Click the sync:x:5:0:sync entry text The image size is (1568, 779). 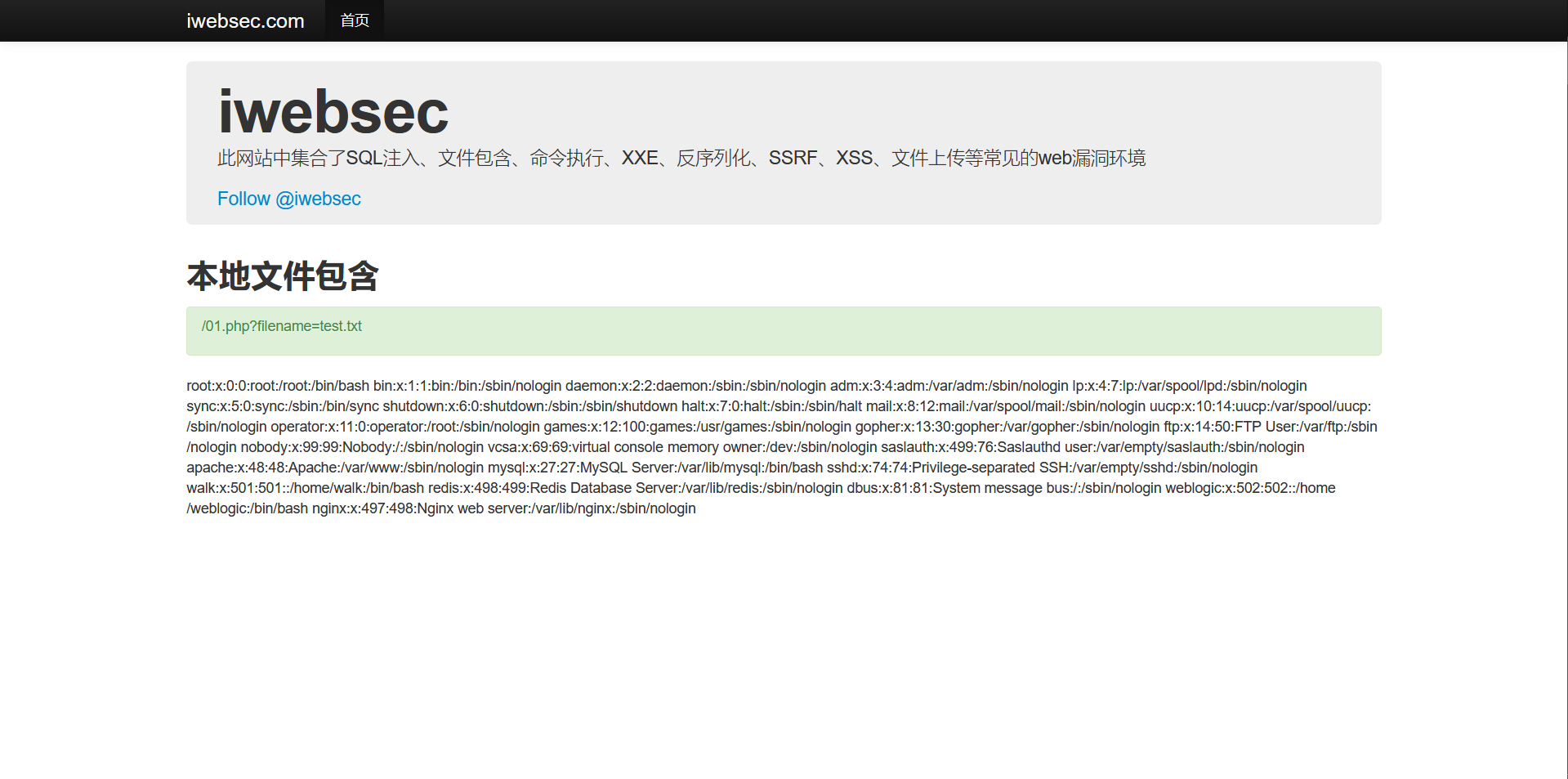click(283, 406)
